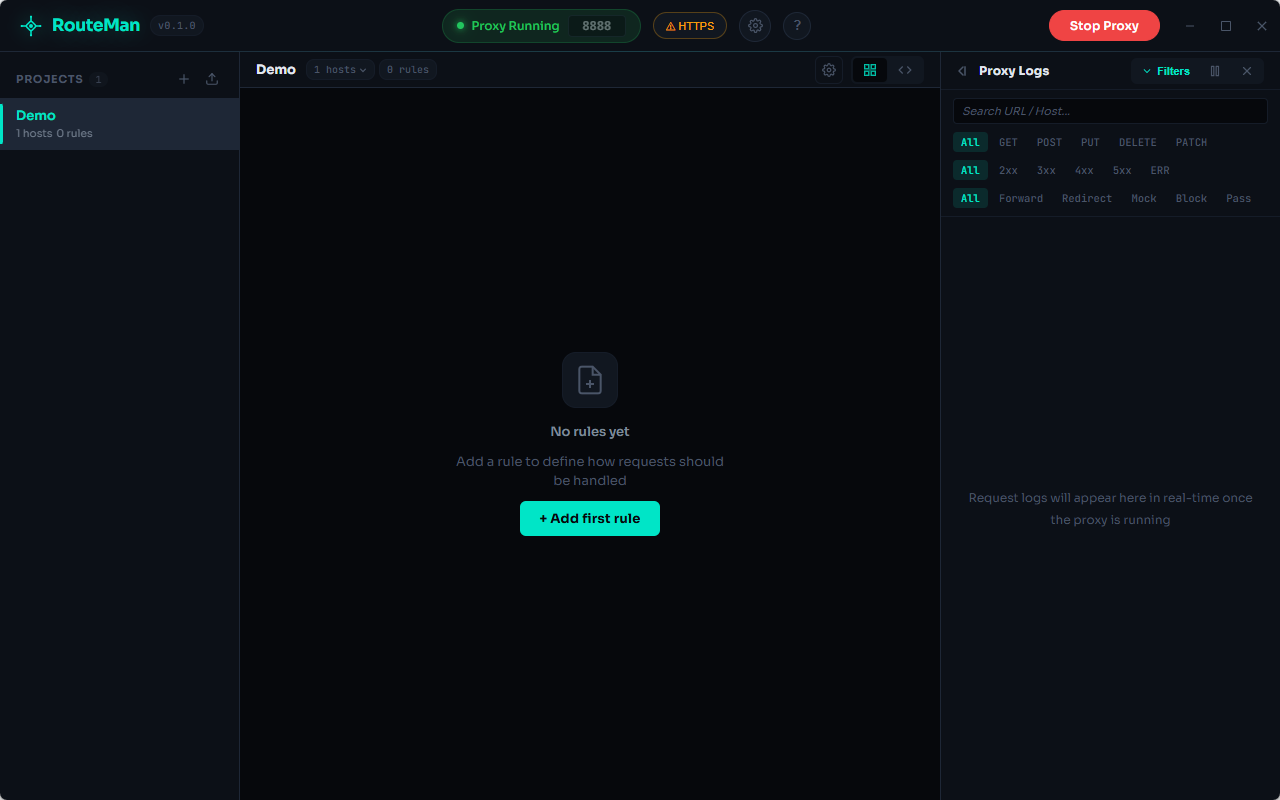The width and height of the screenshot is (1280, 800).
Task: Filter logs by GET method
Action: [1008, 142]
